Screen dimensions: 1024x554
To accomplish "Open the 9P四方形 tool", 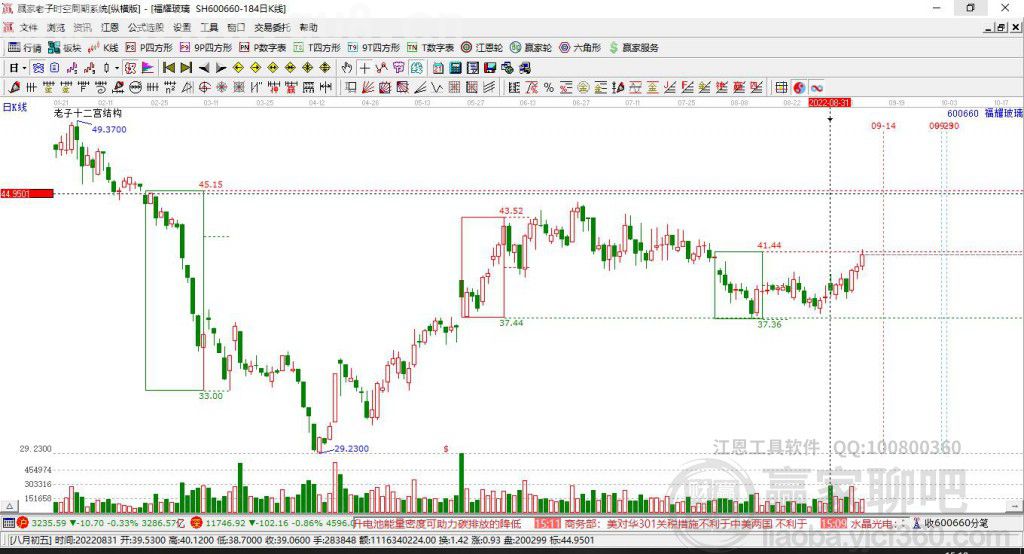I will pyautogui.click(x=206, y=48).
